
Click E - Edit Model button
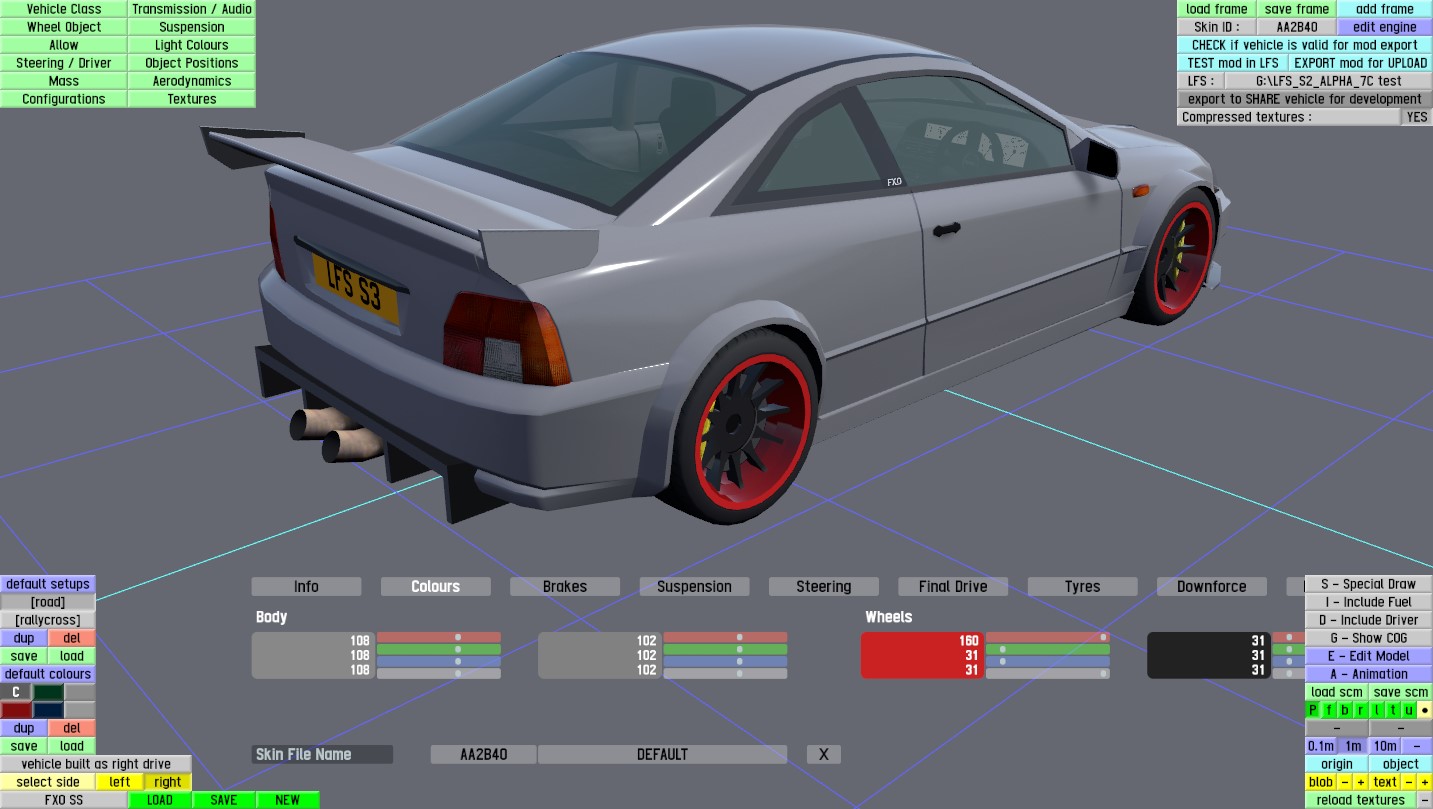coord(1368,656)
